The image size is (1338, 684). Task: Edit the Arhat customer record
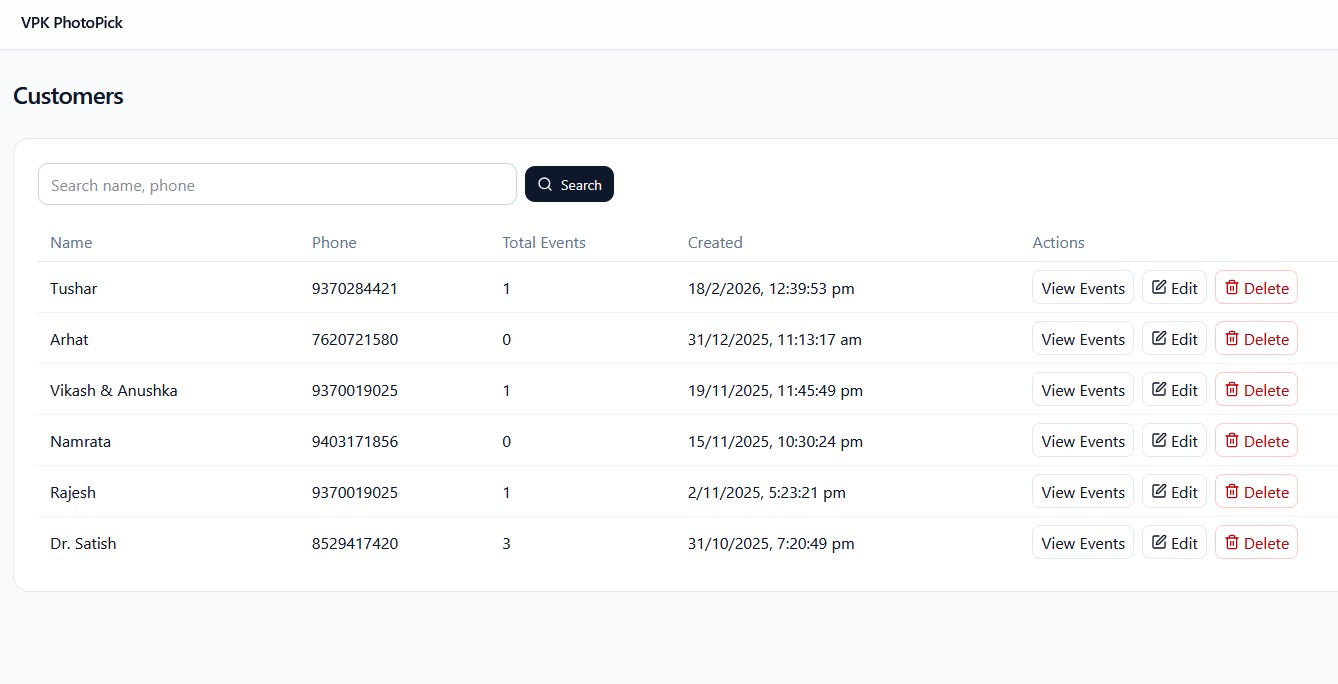1174,339
